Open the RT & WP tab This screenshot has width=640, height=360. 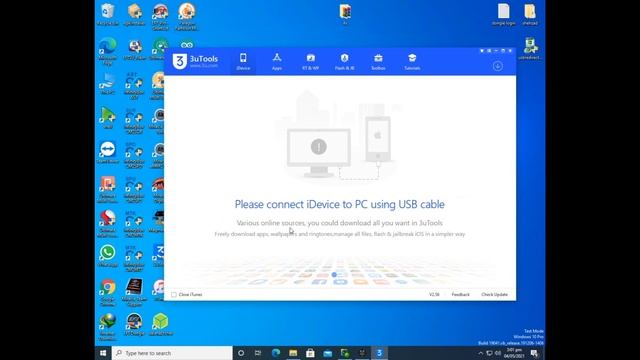click(x=311, y=62)
